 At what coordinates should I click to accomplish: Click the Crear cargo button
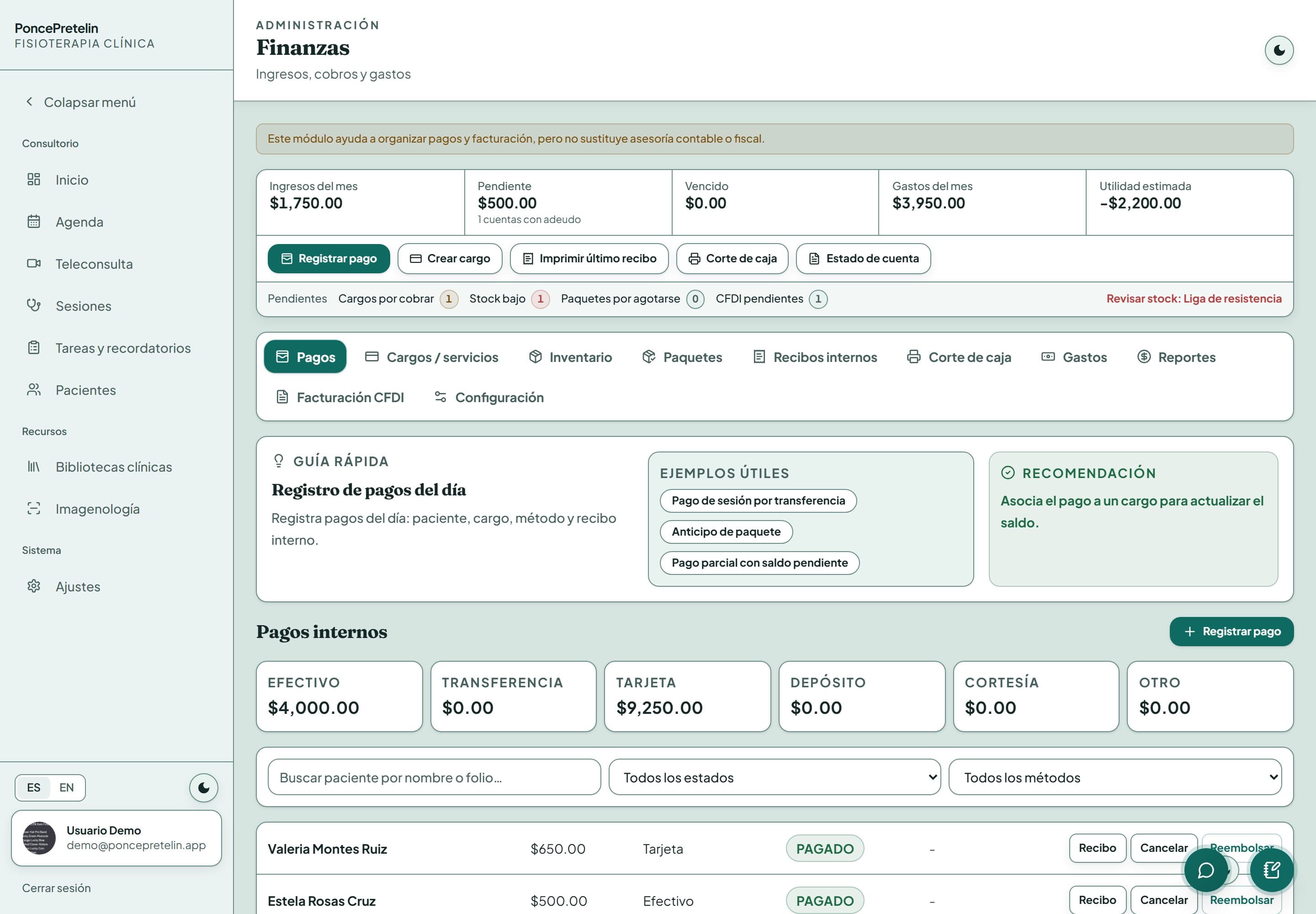450,258
